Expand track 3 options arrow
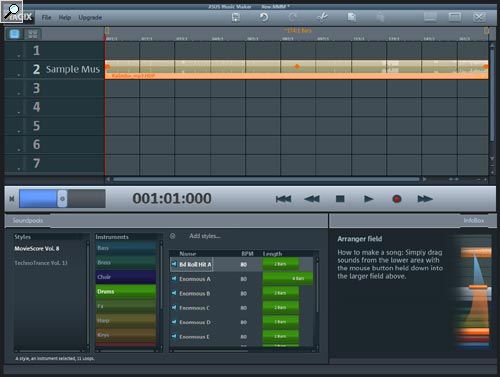 pos(19,94)
